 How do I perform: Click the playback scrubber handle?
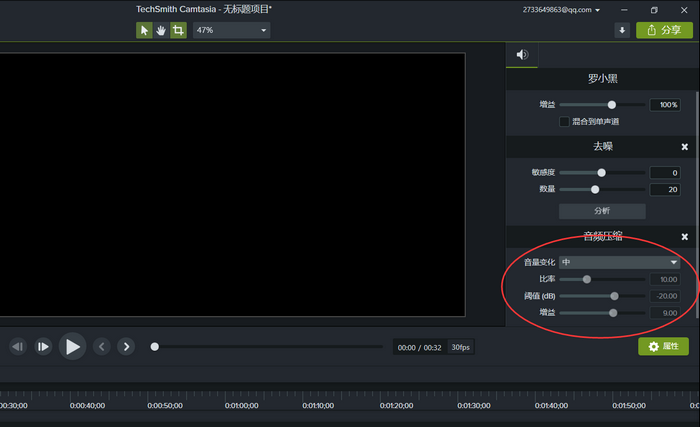coord(154,347)
